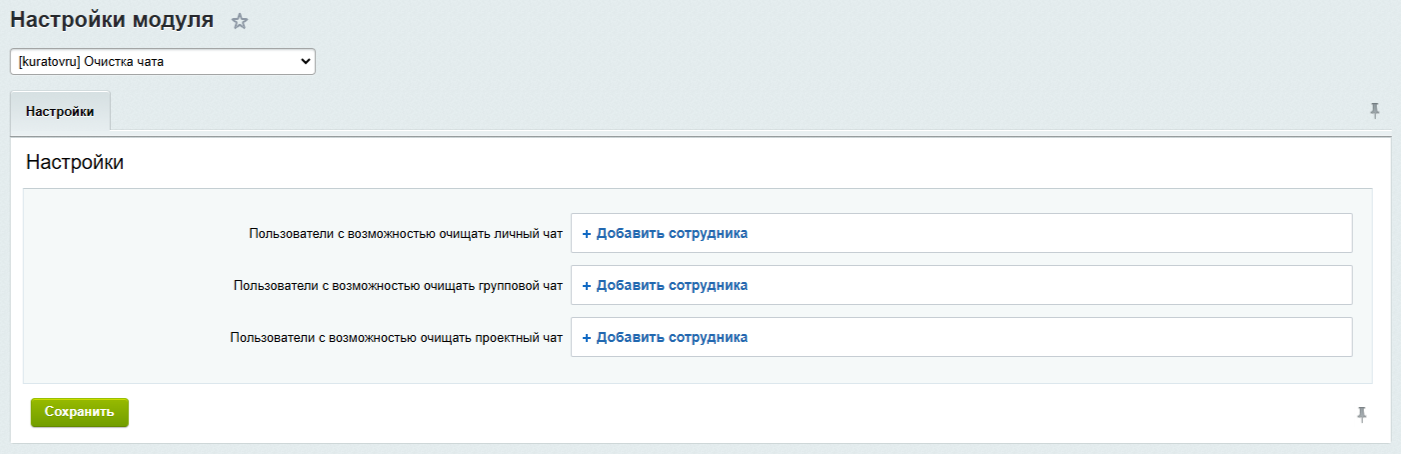Click the plus sign in групповой чат row
This screenshot has height=454, width=1401.
point(587,285)
